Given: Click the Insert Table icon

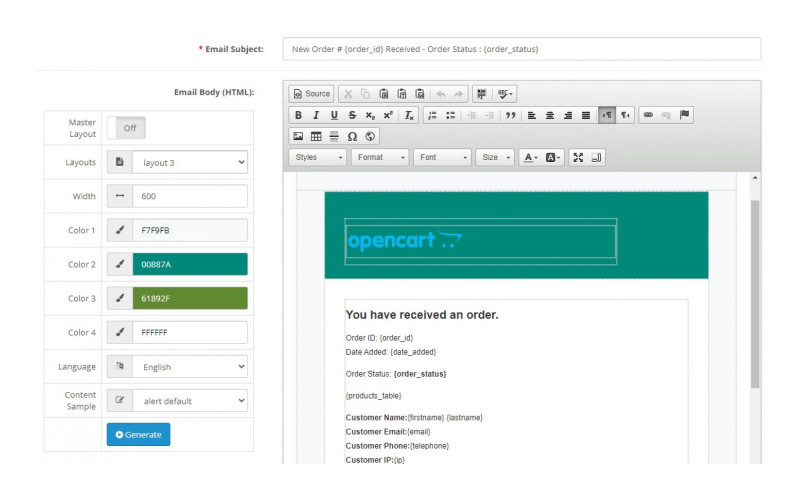Looking at the screenshot, I should (x=316, y=136).
